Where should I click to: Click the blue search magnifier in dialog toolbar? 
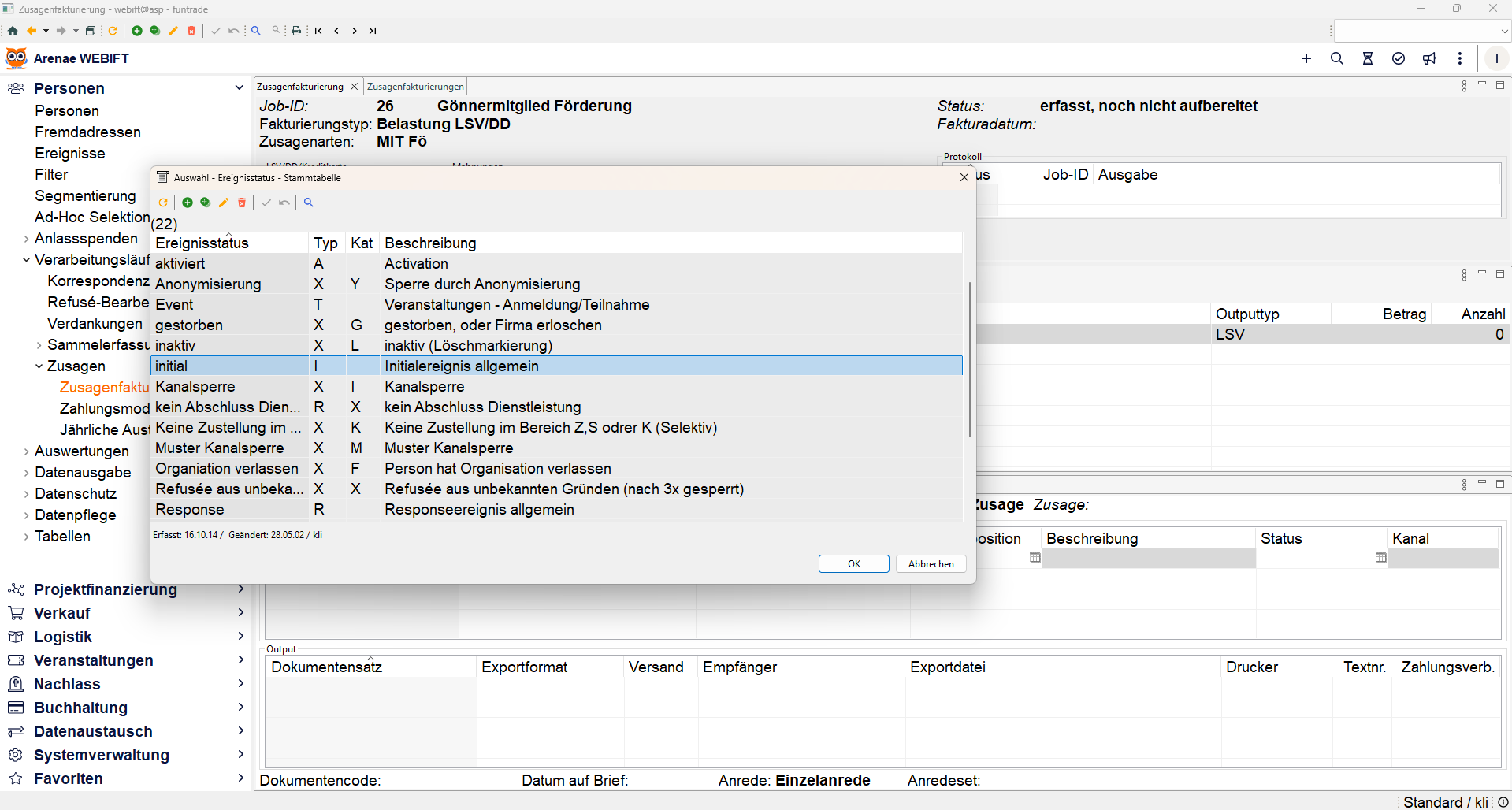click(x=309, y=202)
